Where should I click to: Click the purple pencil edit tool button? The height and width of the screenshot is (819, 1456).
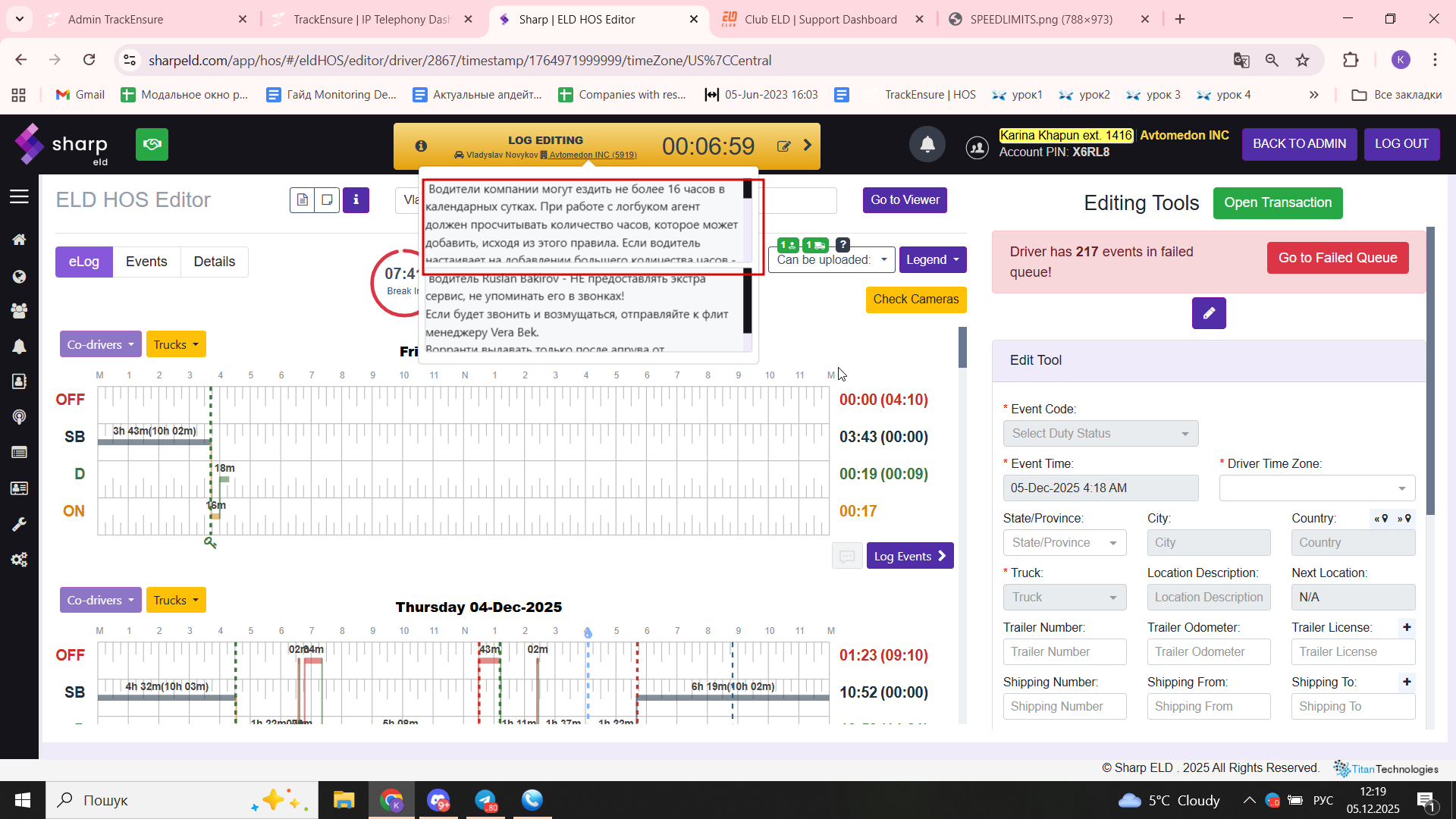click(1208, 313)
